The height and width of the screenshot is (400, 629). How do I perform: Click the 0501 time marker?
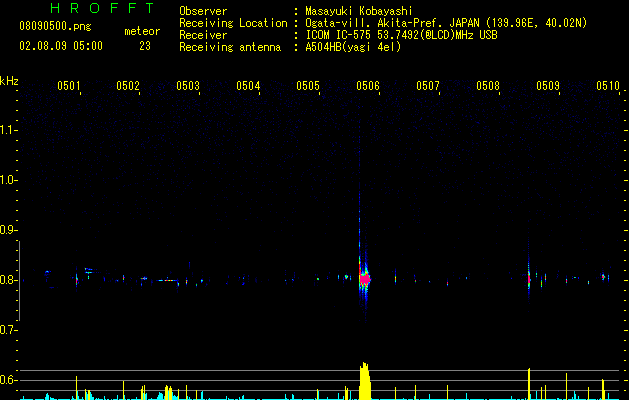[x=69, y=86]
